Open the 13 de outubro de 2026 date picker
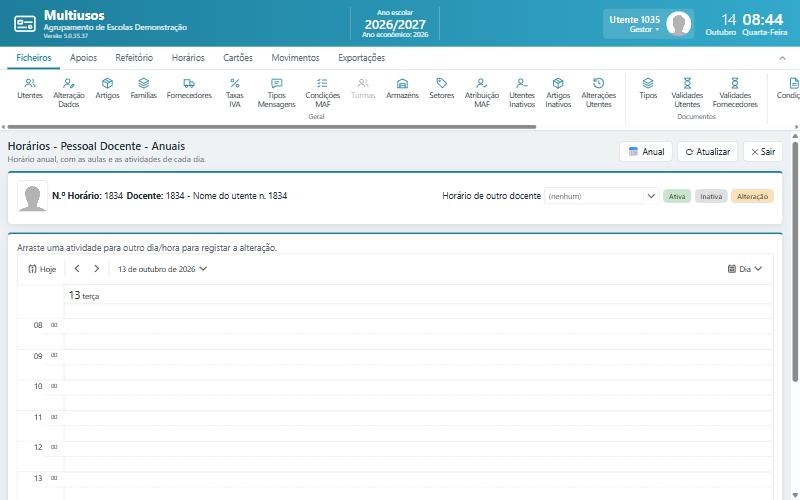Screen dimensions: 800x500 162,269
